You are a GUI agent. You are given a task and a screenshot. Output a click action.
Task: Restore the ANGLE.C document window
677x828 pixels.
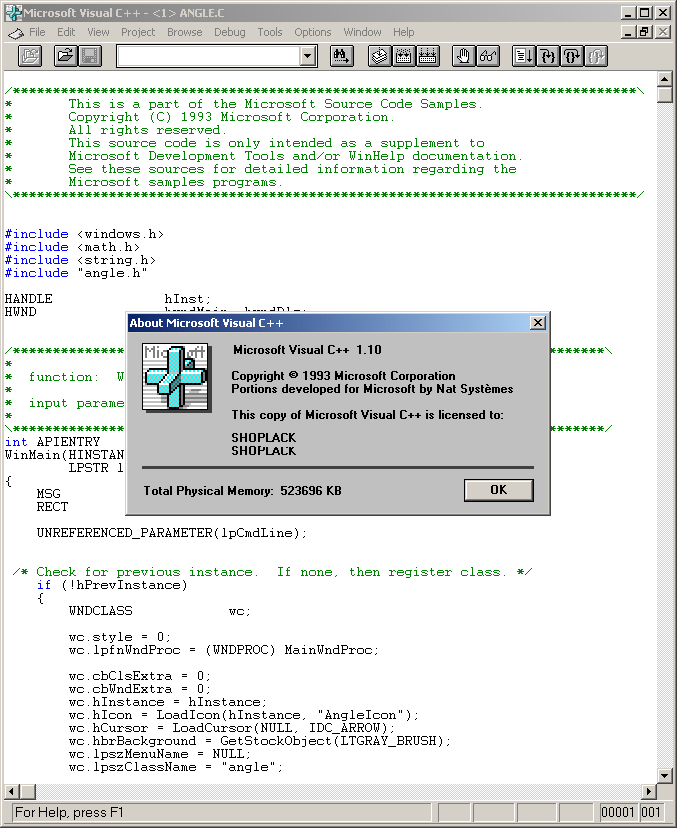tap(644, 32)
